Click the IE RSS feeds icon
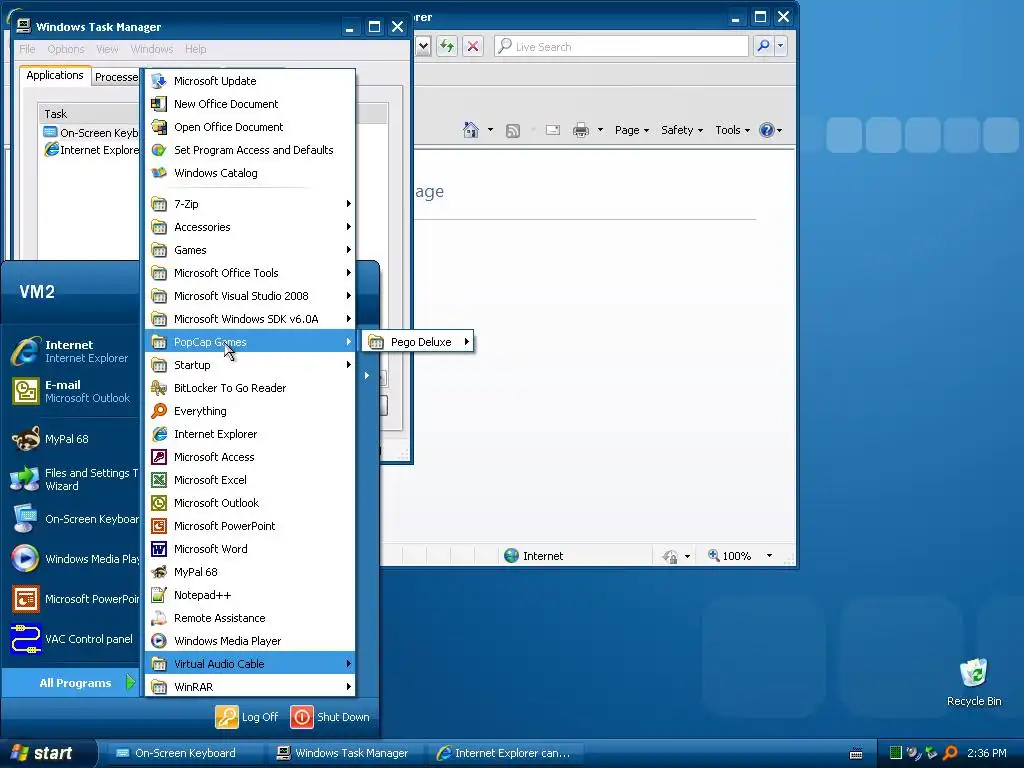This screenshot has width=1024, height=768. [513, 131]
